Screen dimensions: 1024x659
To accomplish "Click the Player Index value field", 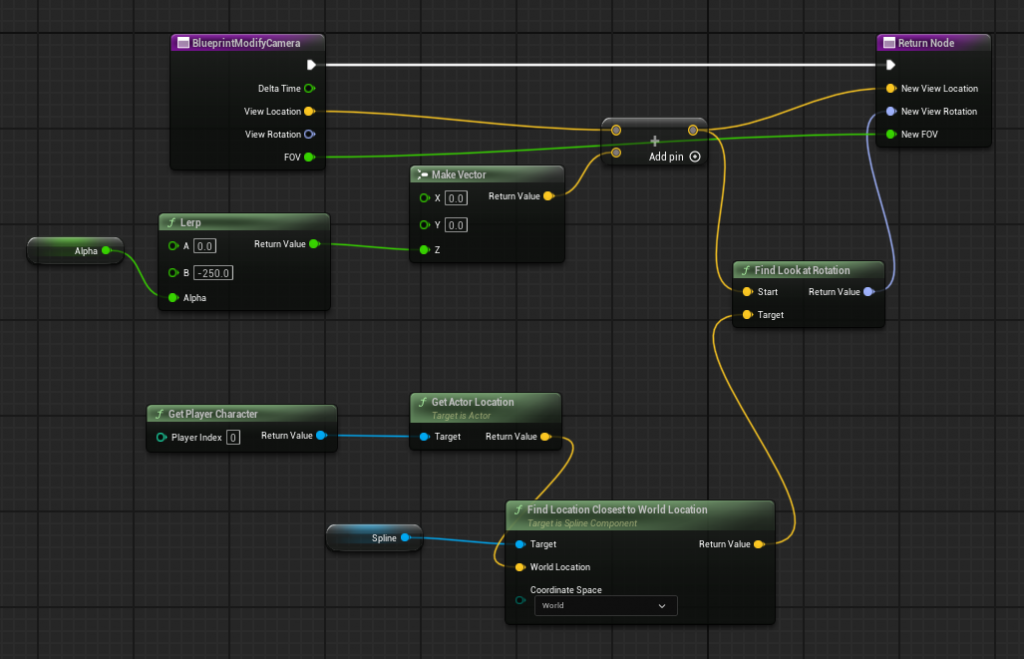I will click(232, 438).
